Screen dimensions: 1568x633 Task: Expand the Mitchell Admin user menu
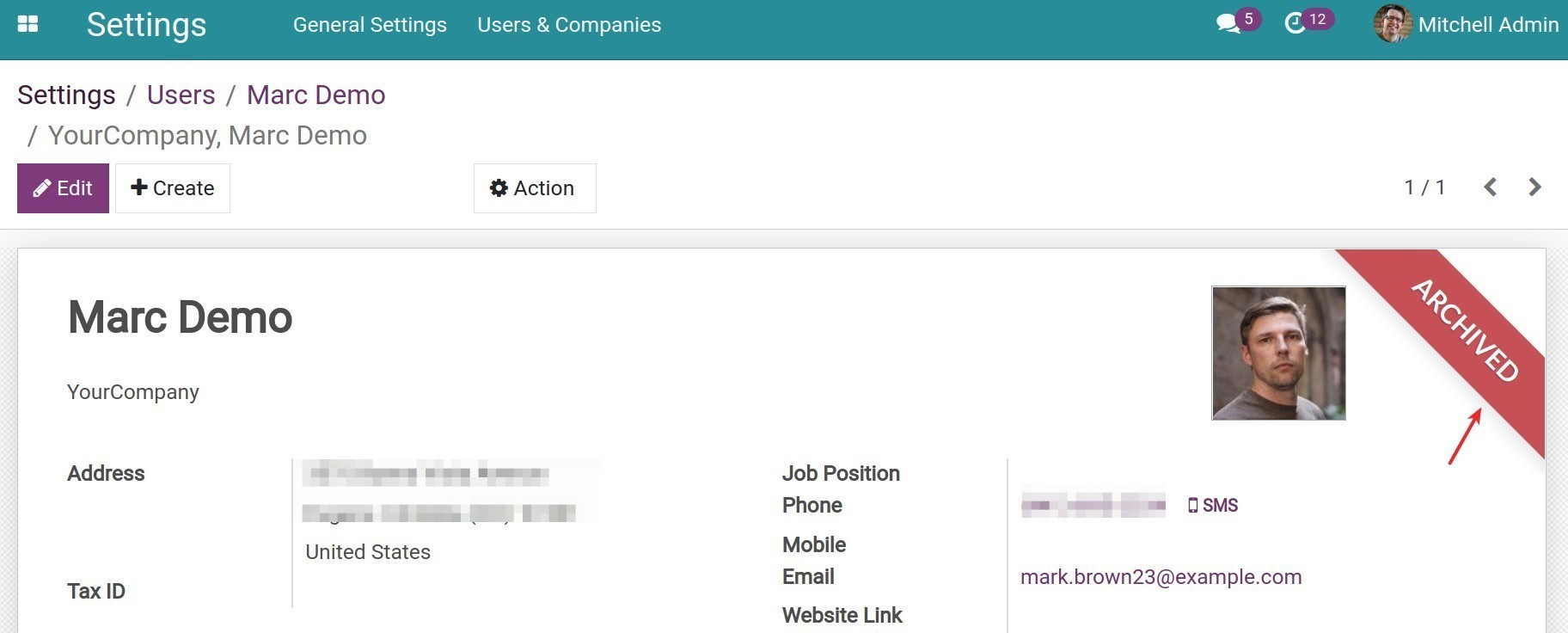pyautogui.click(x=1467, y=24)
